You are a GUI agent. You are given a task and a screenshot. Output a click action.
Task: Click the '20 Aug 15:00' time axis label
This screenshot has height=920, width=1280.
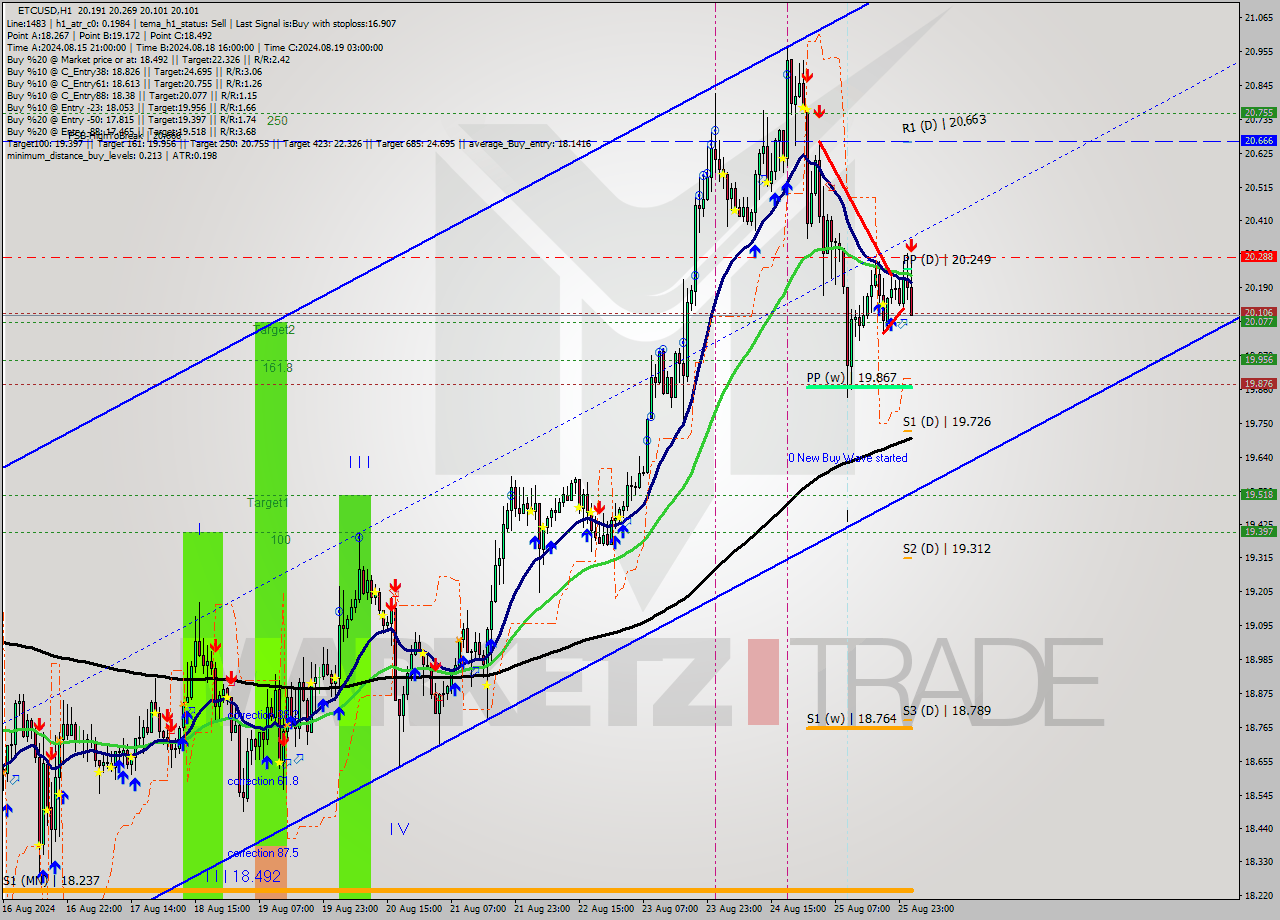413,909
